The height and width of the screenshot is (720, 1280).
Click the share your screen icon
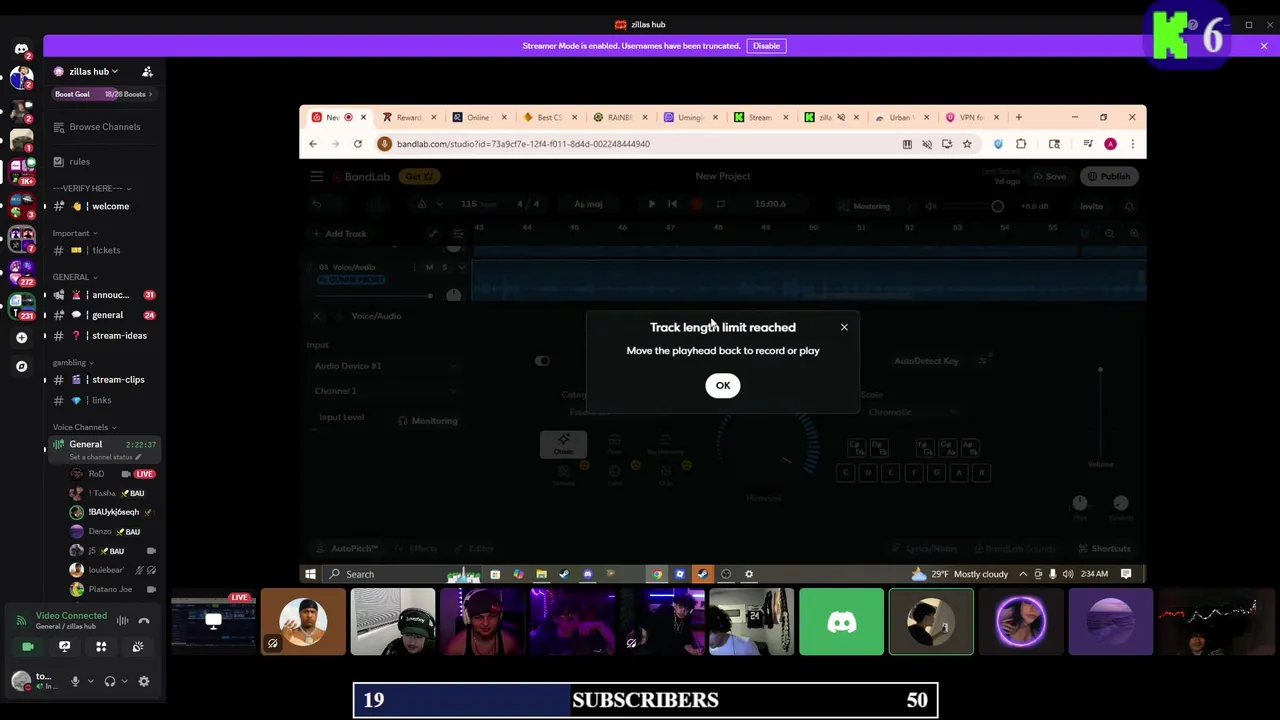tap(65, 647)
